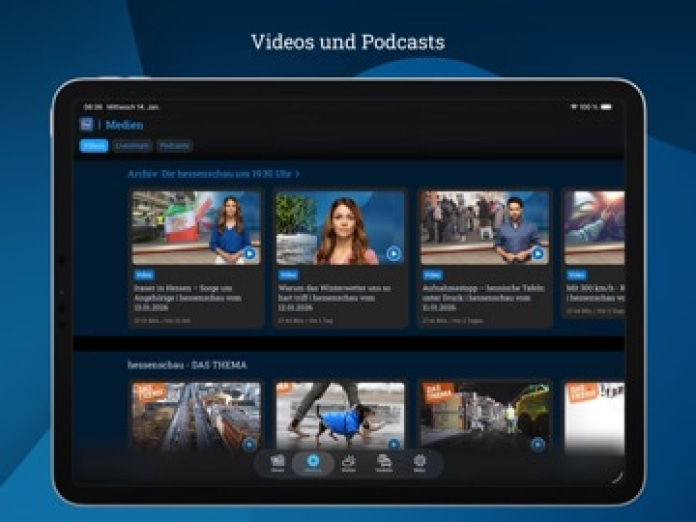Open title 'Aufnahmestopp – hessische Tafeln unter Druck'

click(483, 298)
